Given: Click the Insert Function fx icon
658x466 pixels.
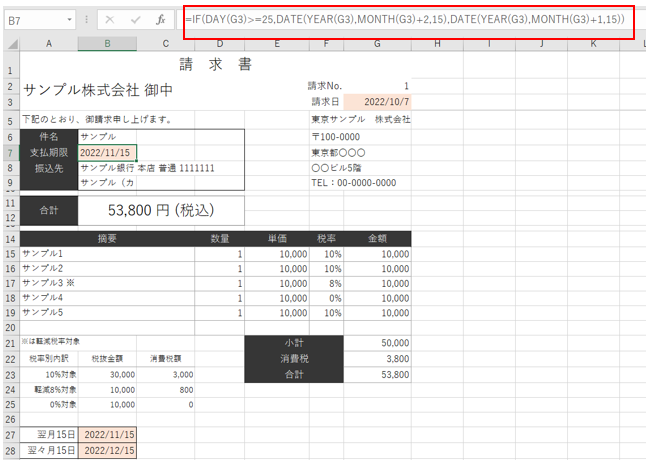Looking at the screenshot, I should click(x=160, y=20).
